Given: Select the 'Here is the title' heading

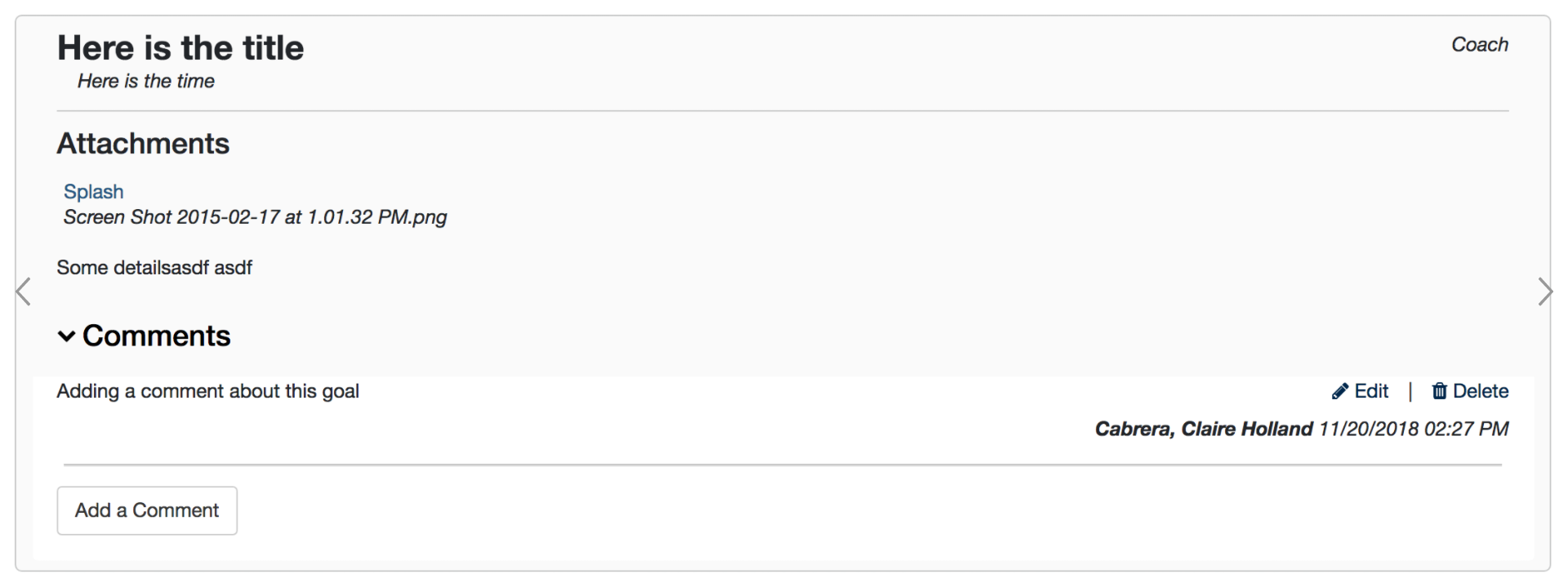Looking at the screenshot, I should coord(180,48).
